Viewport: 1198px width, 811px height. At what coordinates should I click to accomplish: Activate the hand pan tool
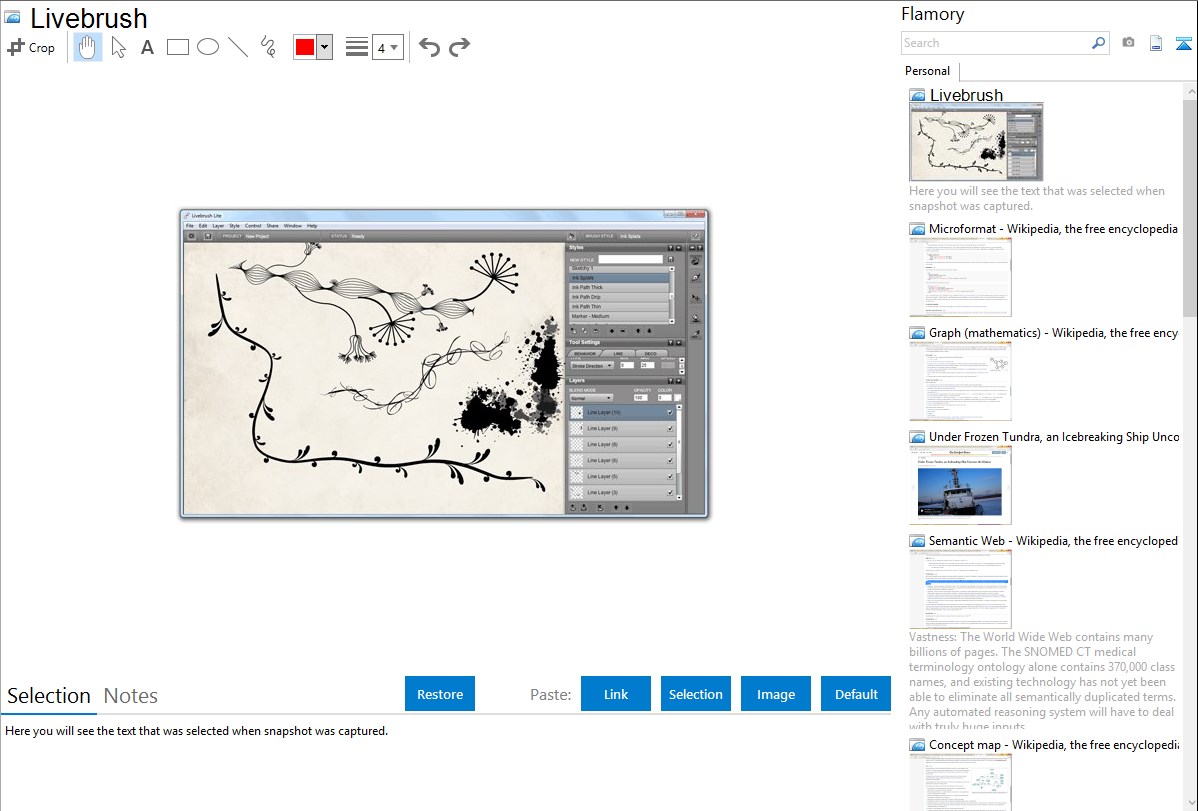tap(87, 47)
